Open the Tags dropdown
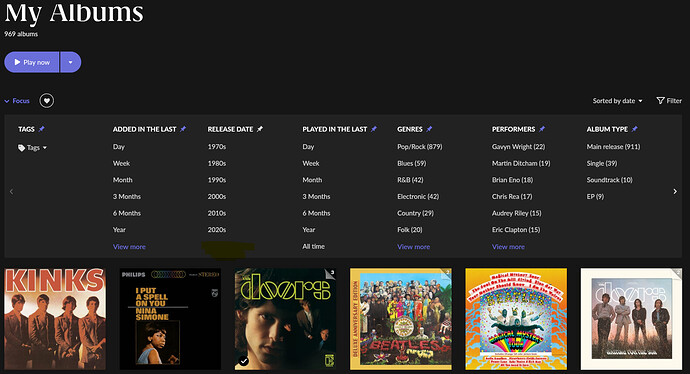690x374 pixels. (x=33, y=148)
